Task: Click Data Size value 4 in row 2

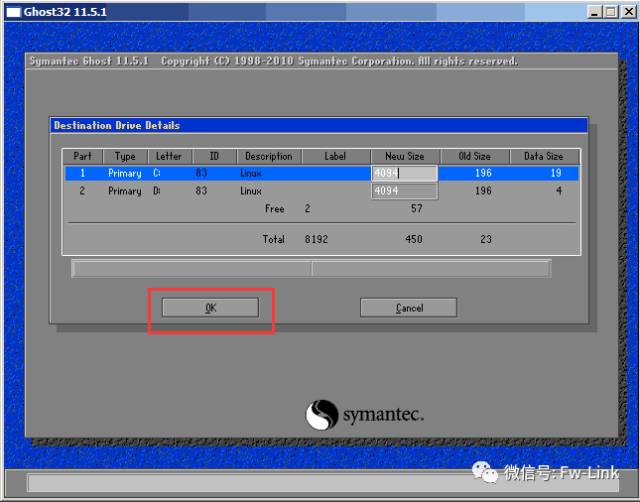Action: coord(559,191)
